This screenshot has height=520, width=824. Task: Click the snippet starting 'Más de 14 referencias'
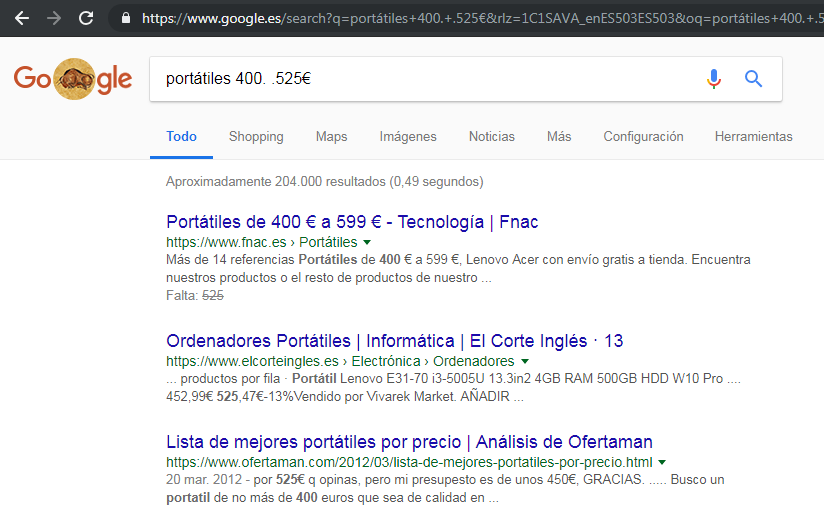point(458,268)
